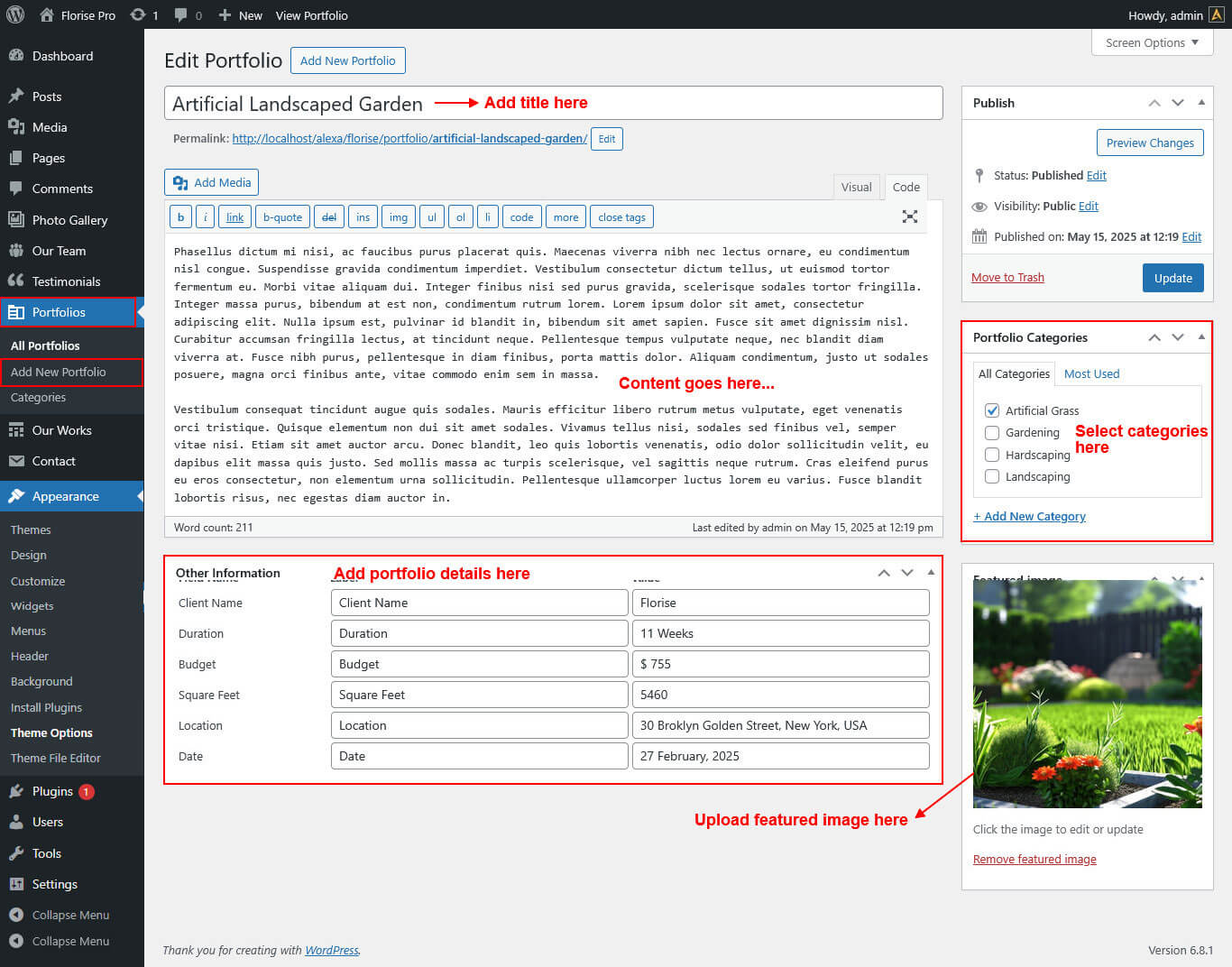Expand the Screen Options dropdown

[1152, 42]
